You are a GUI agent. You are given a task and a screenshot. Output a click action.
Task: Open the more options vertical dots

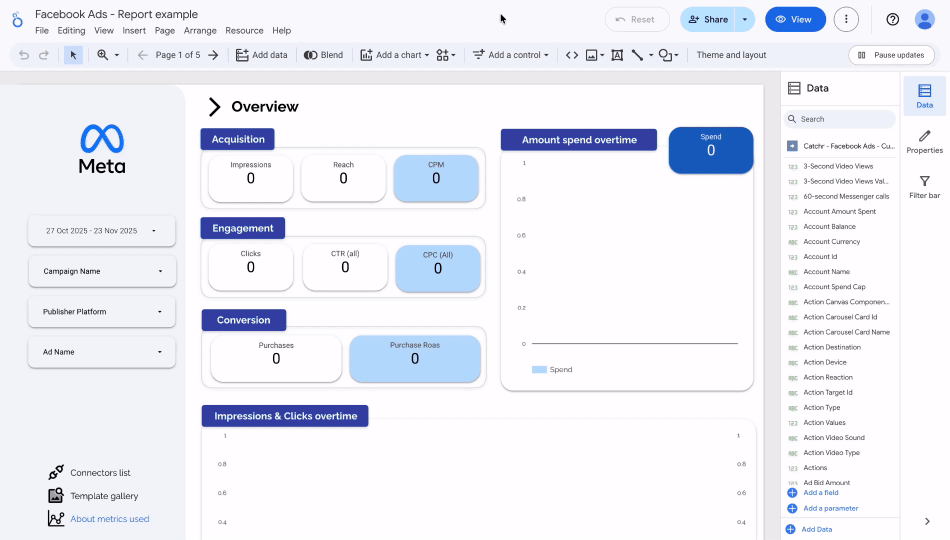pyautogui.click(x=846, y=19)
